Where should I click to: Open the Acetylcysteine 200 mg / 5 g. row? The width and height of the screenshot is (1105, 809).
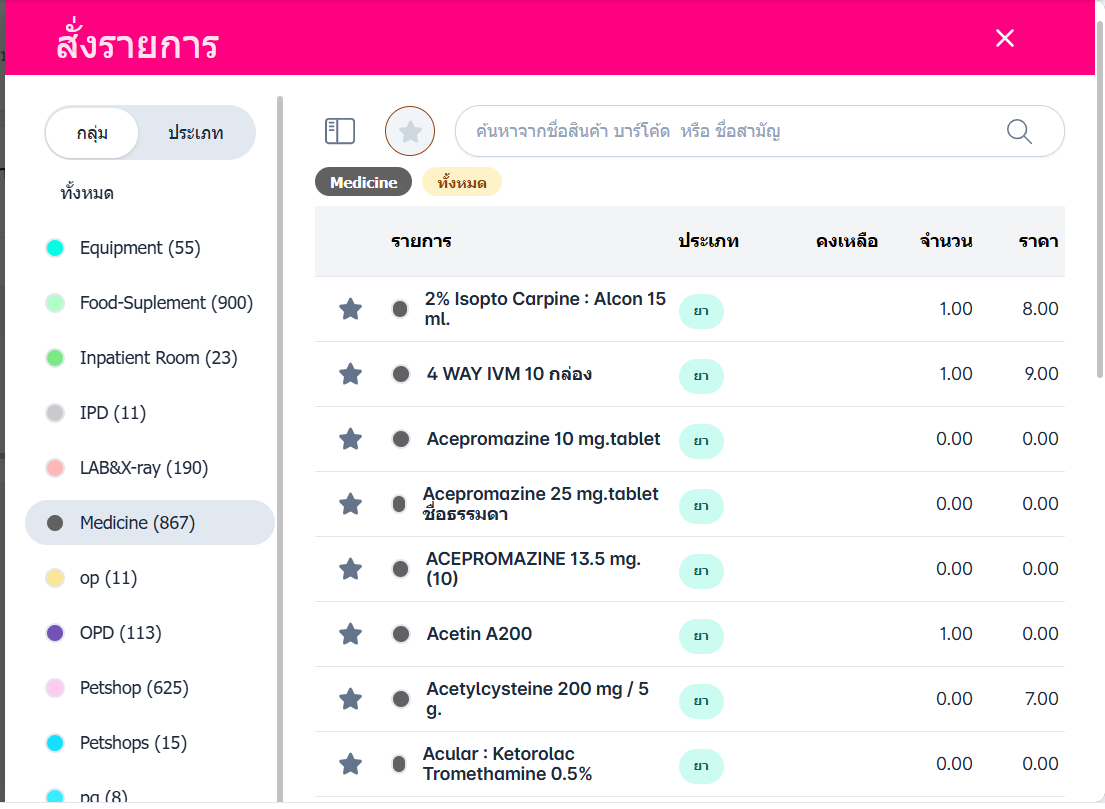pyautogui.click(x=689, y=699)
